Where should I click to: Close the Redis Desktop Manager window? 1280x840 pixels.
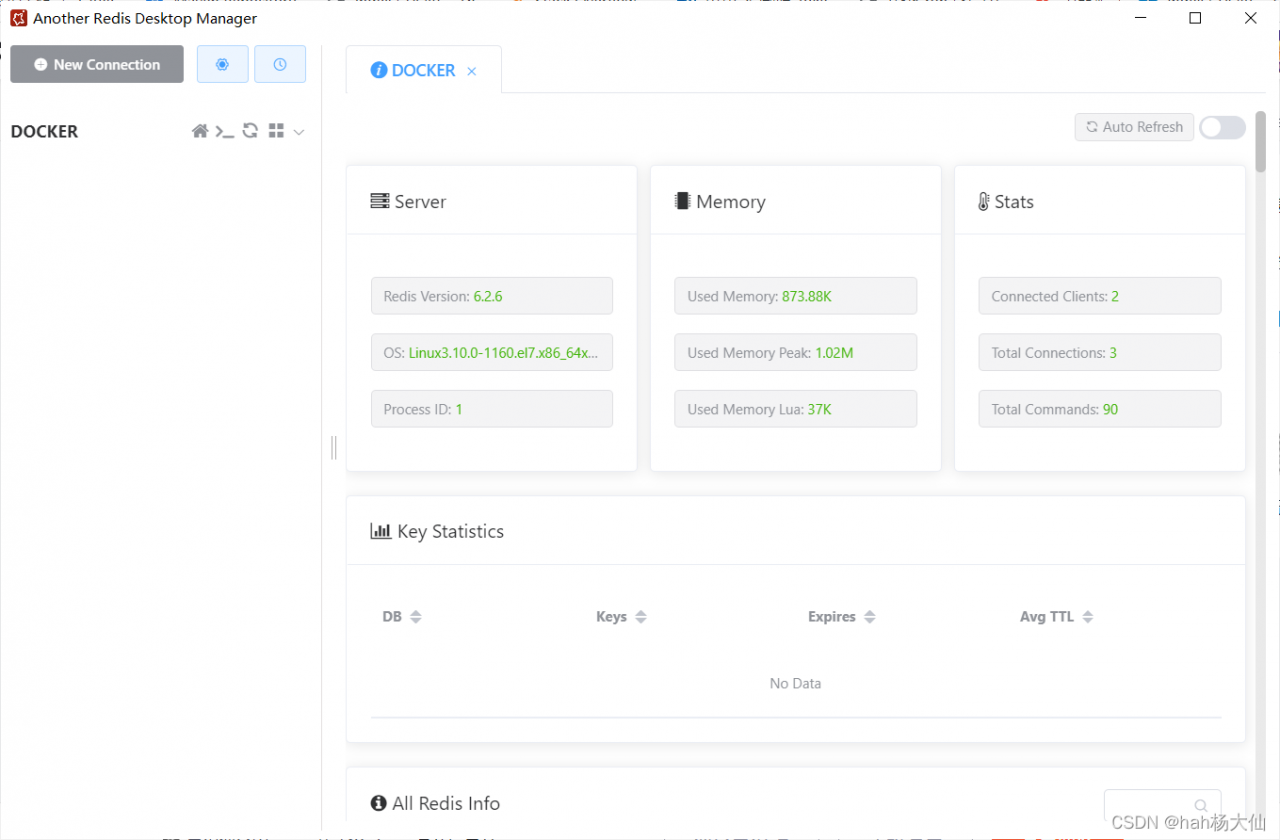tap(1251, 18)
